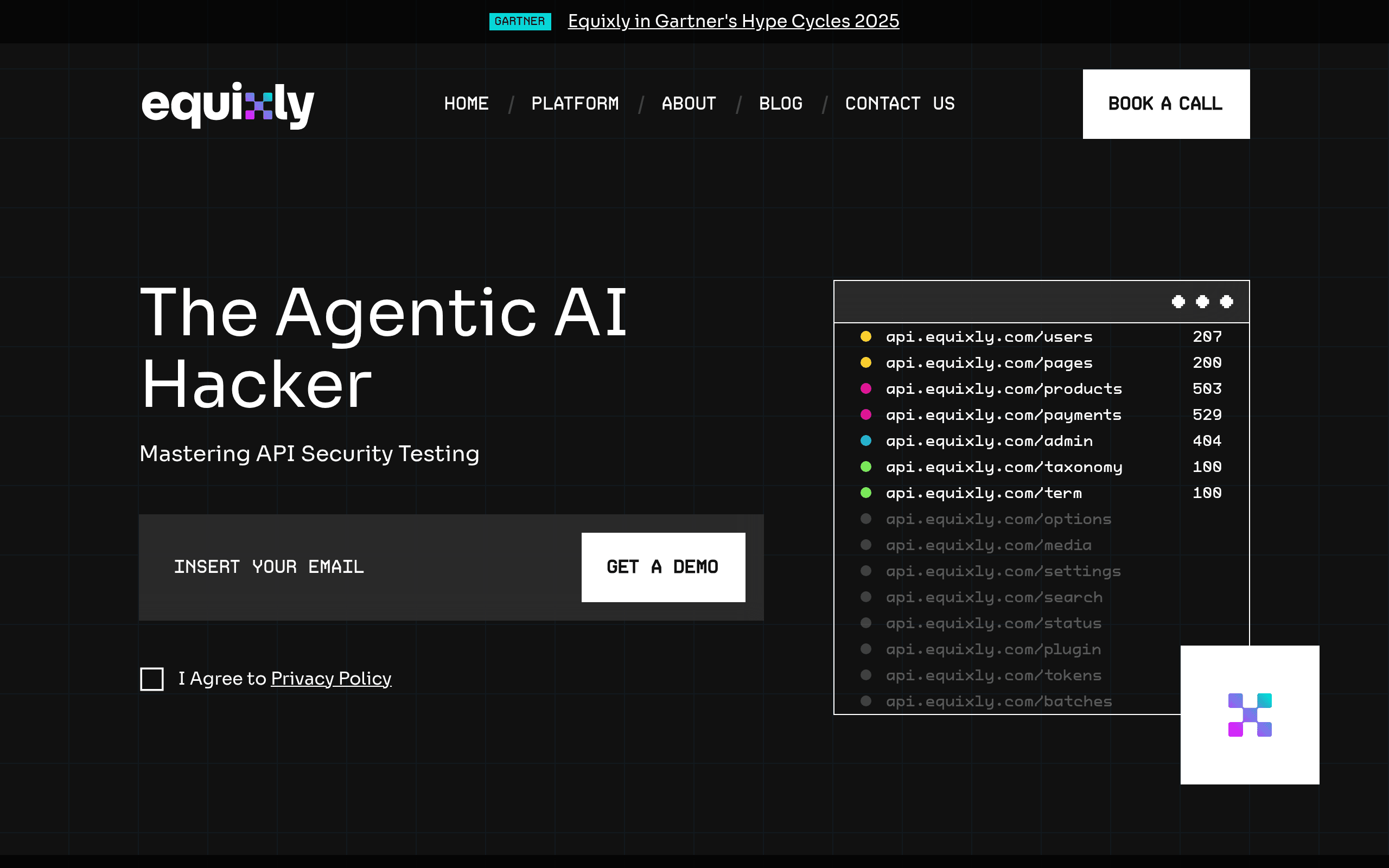The width and height of the screenshot is (1389, 868).
Task: Click the 100 value for taxonomy
Action: click(x=1207, y=467)
